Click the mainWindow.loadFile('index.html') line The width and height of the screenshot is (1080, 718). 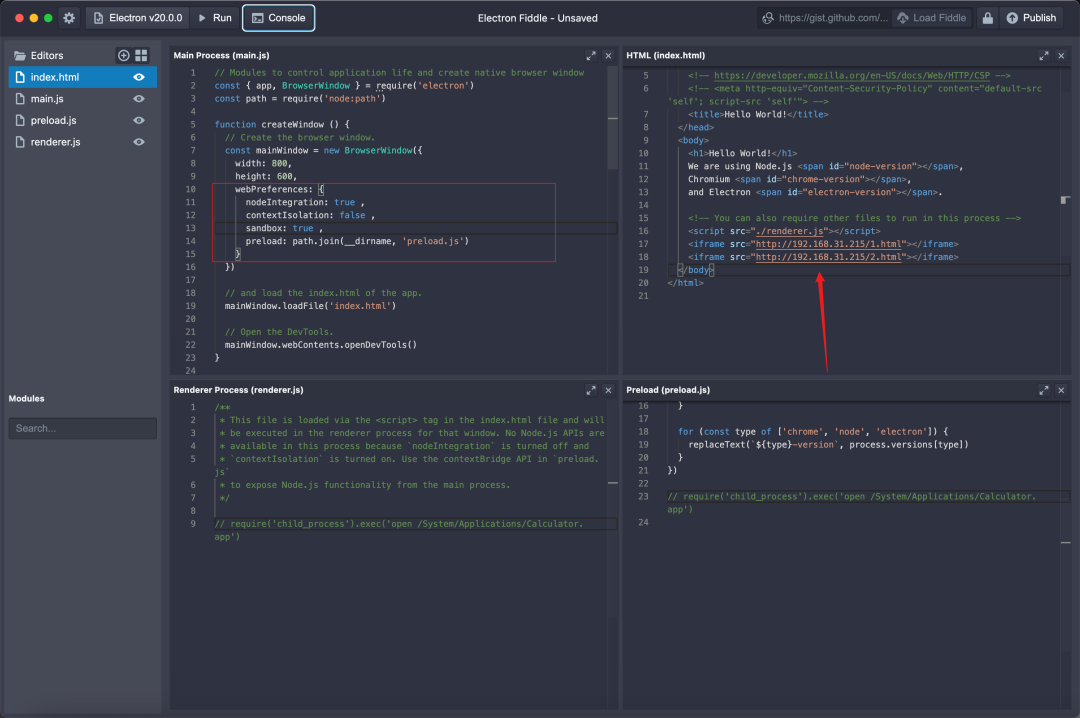click(310, 306)
